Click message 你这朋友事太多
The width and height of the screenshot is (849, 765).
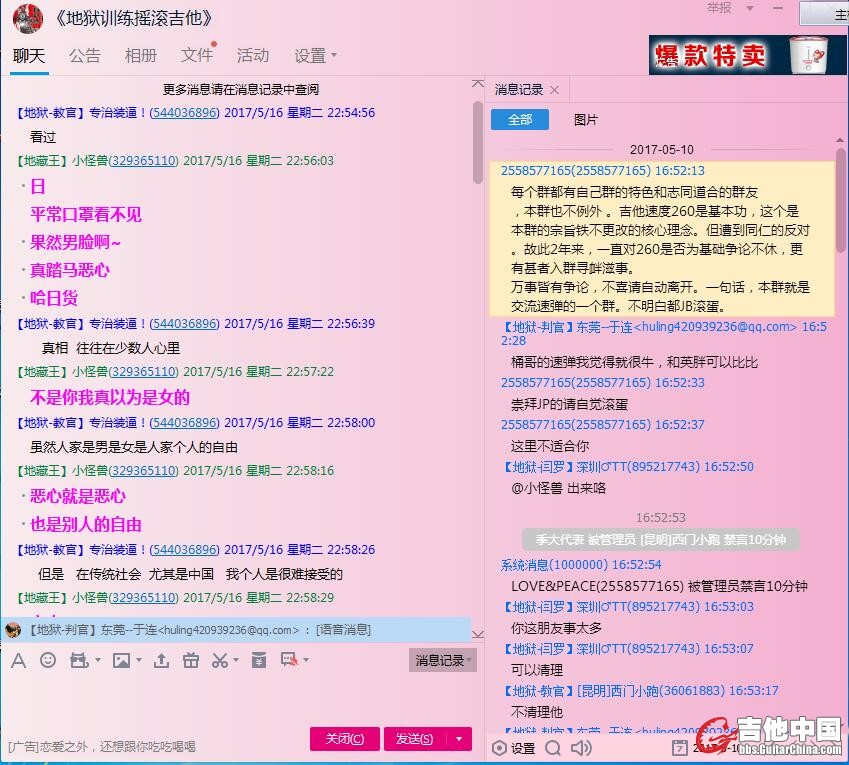pyautogui.click(x=556, y=628)
